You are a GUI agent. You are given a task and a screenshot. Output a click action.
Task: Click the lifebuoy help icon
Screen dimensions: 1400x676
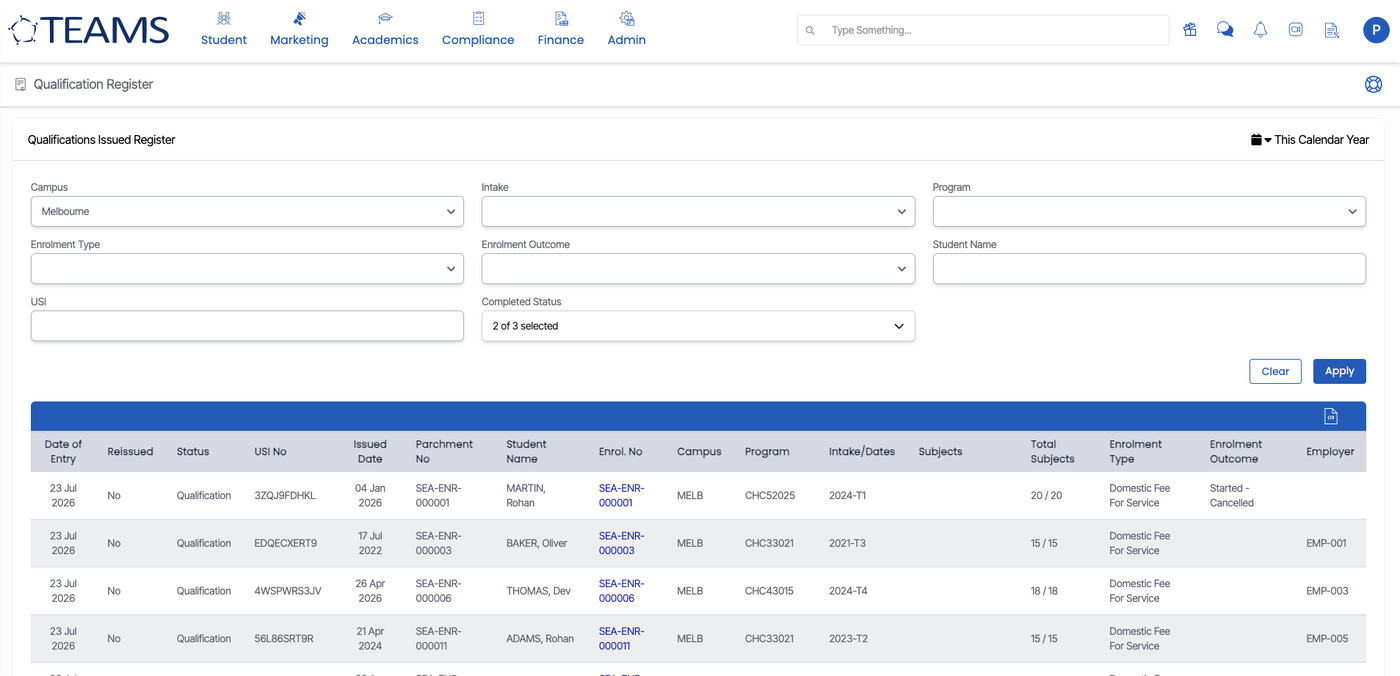1373,84
